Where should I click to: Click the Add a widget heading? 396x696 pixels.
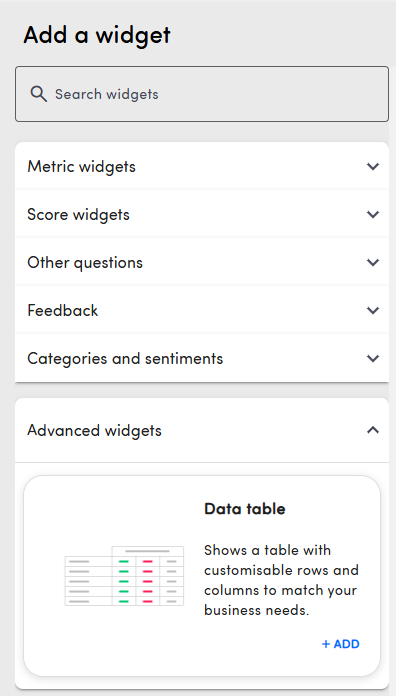pyautogui.click(x=97, y=35)
